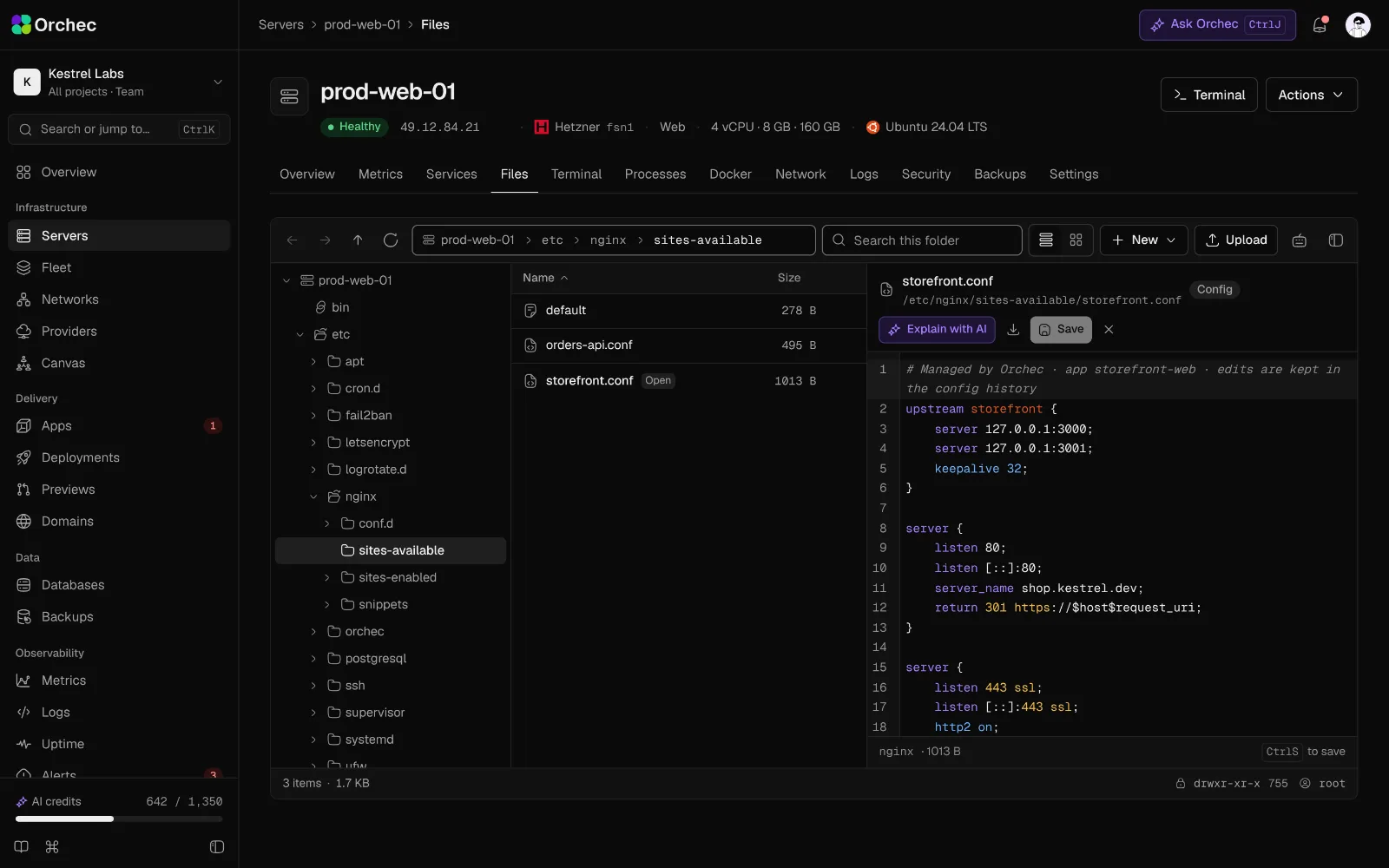Open Databases in sidebar
This screenshot has height=868, width=1389.
click(x=119, y=585)
